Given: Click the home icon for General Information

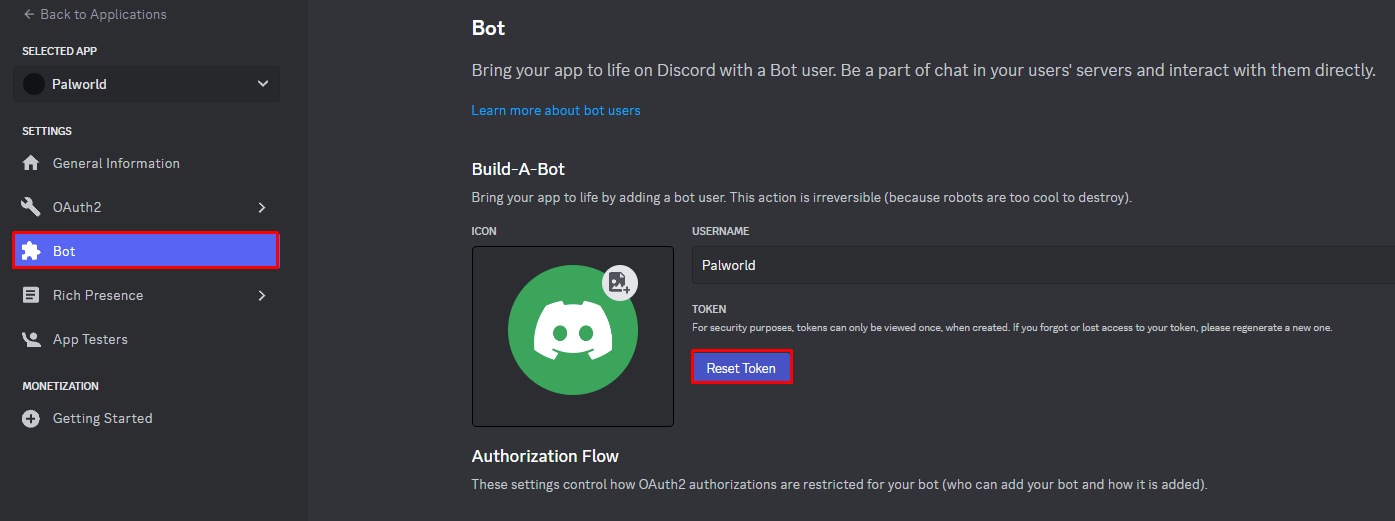Looking at the screenshot, I should (32, 163).
